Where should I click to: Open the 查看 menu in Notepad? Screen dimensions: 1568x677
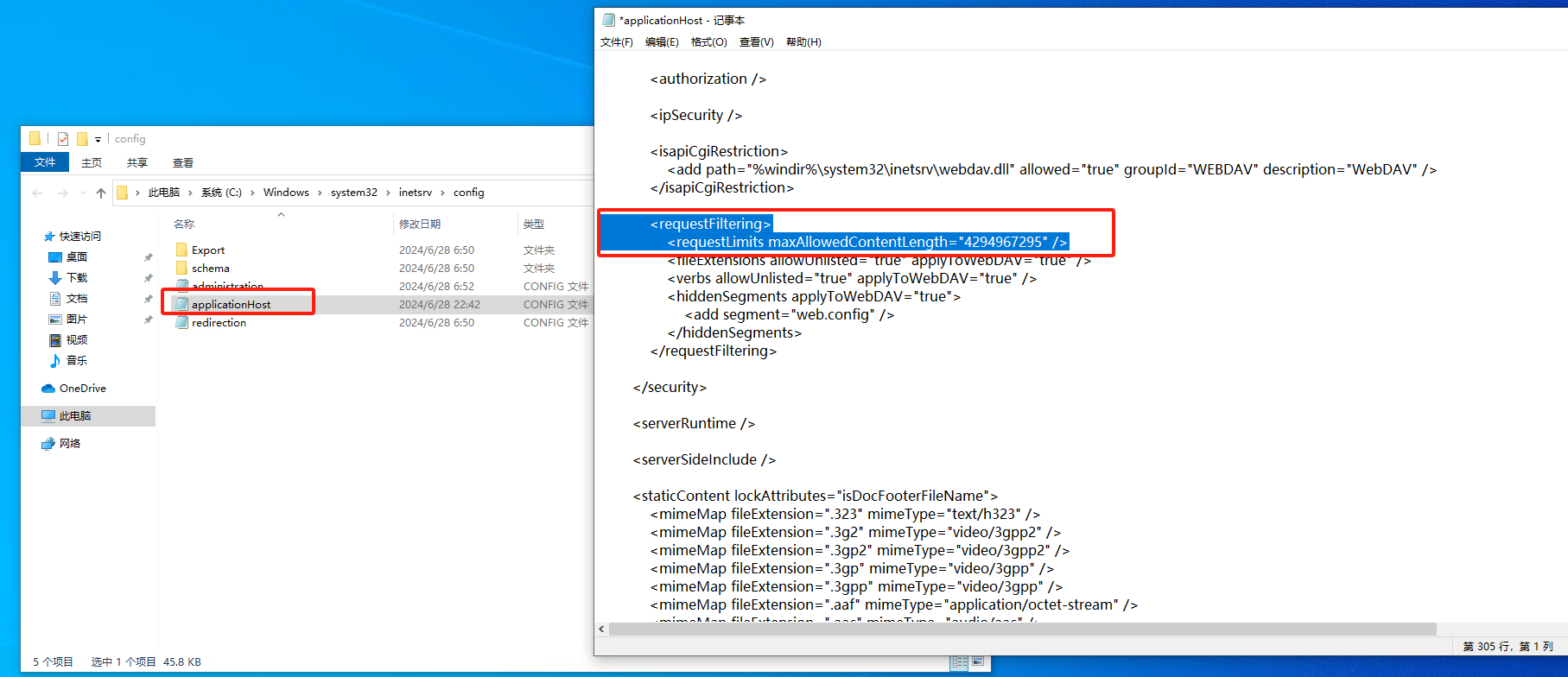pyautogui.click(x=756, y=41)
